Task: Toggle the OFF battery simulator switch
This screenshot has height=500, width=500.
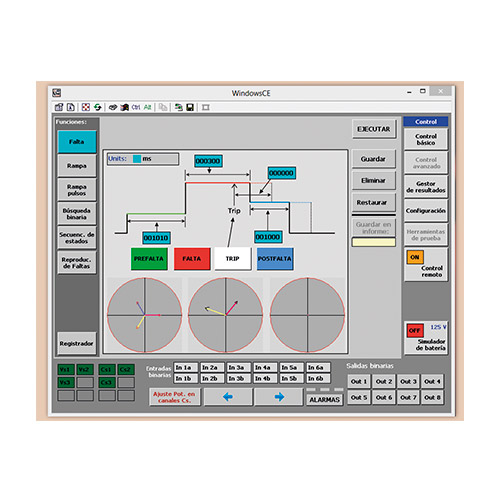Action: tap(415, 330)
